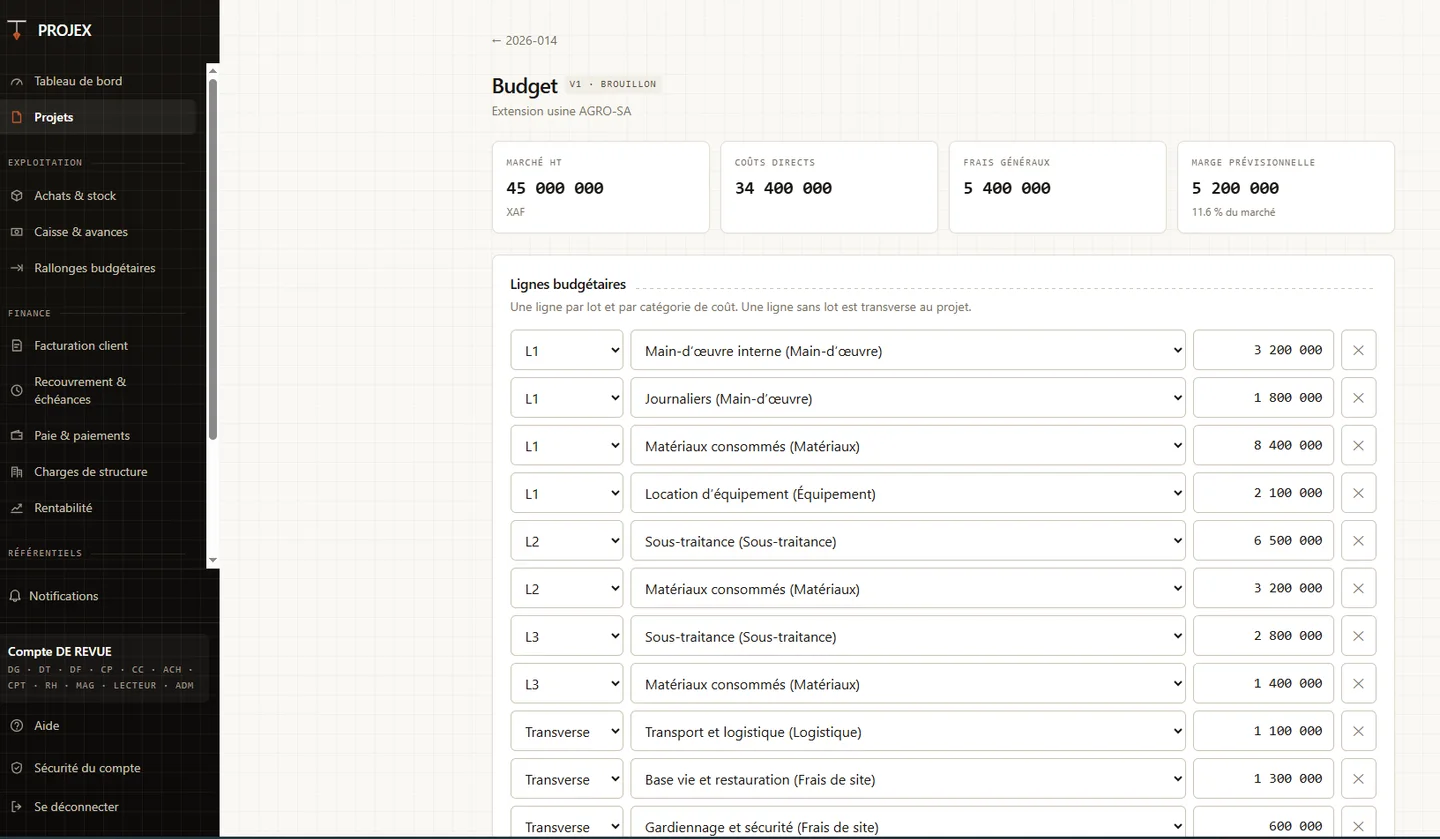Click Se déconnecter link
The height and width of the screenshot is (839, 1440).
(x=76, y=807)
